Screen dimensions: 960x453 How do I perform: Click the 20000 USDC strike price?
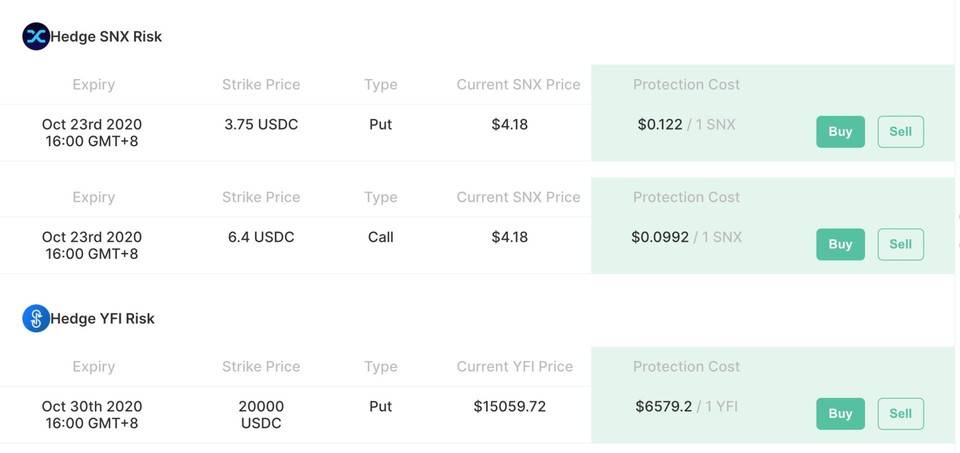tap(261, 415)
